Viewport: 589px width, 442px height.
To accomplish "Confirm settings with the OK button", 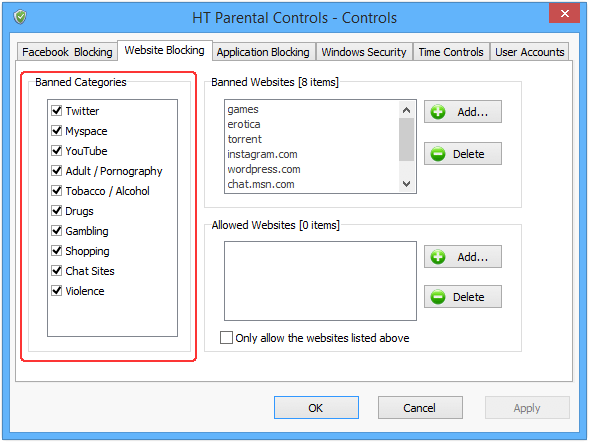I will [x=316, y=407].
